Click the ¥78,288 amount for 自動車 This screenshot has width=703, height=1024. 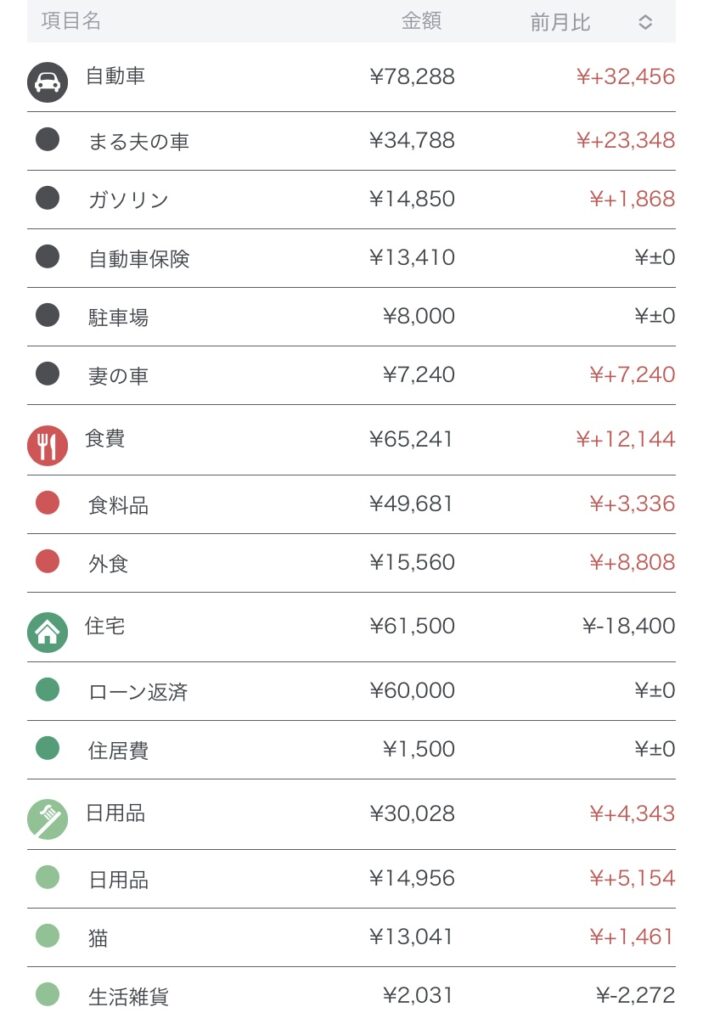411,76
